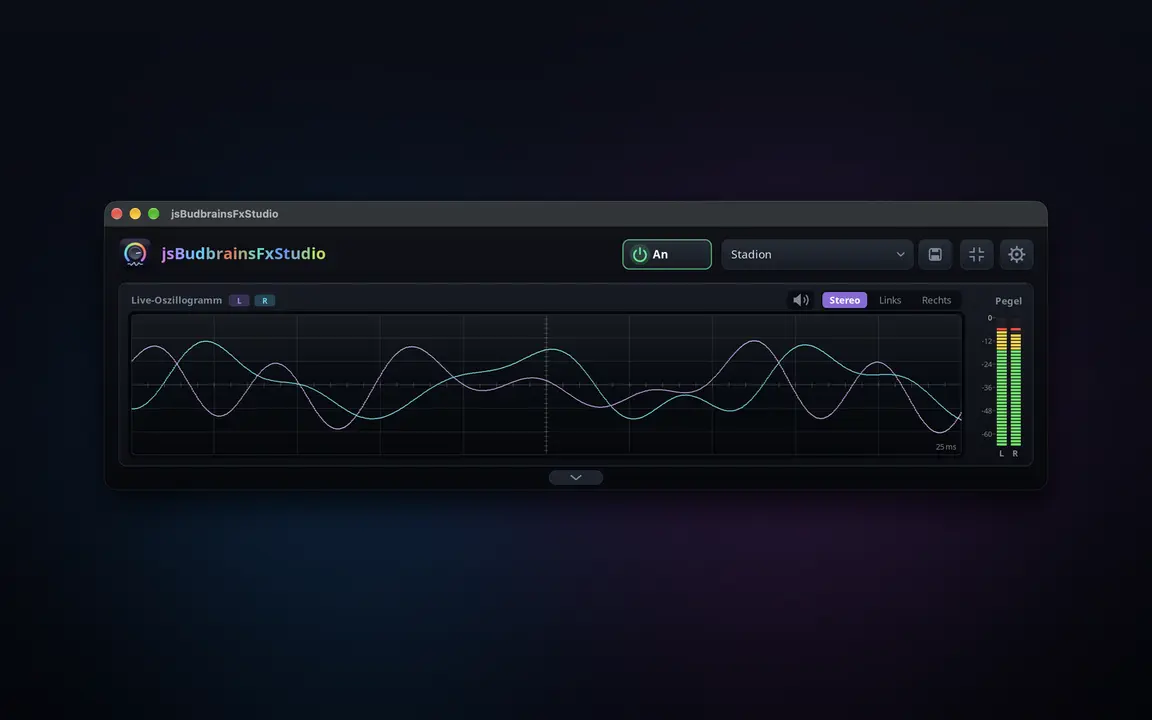The height and width of the screenshot is (720, 1152).
Task: Mute audio monitoring with the speaker icon
Action: tap(801, 300)
